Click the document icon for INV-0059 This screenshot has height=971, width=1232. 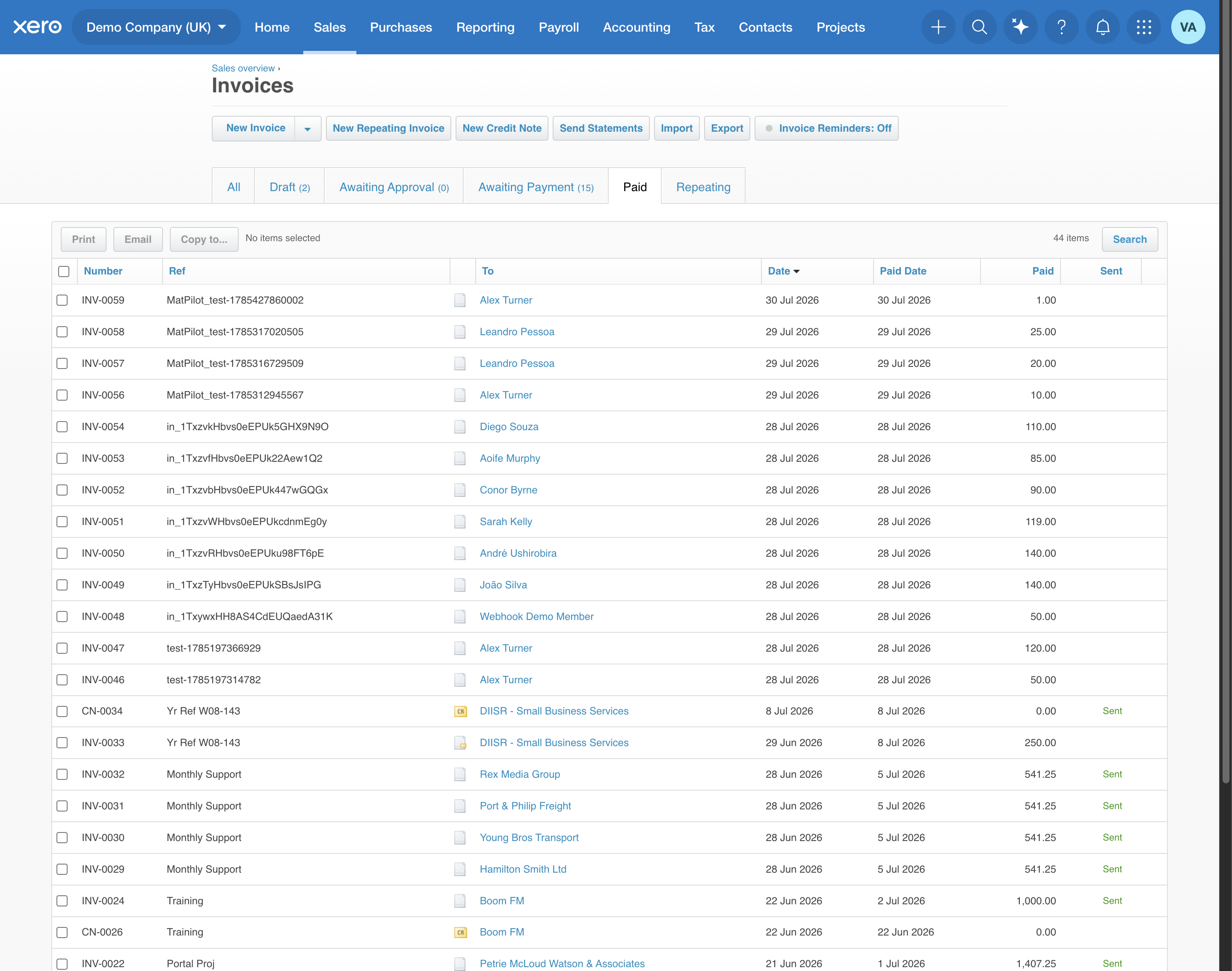[459, 300]
